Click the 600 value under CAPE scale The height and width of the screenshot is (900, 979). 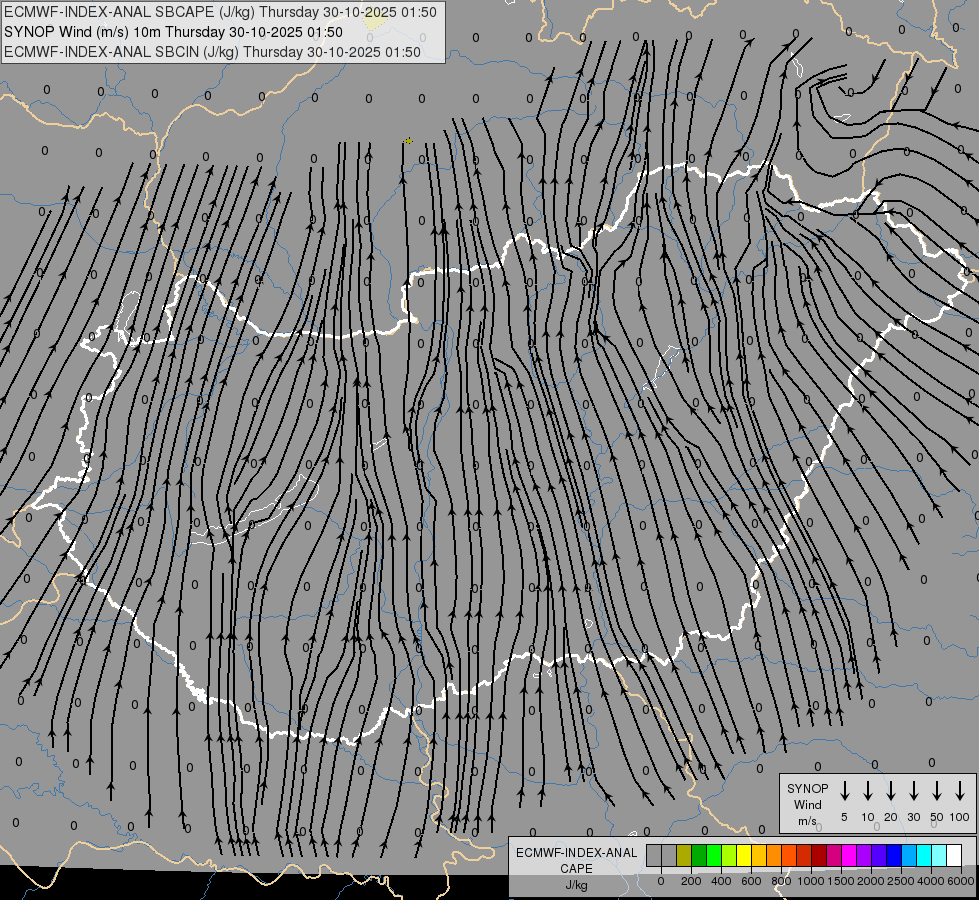click(x=751, y=881)
